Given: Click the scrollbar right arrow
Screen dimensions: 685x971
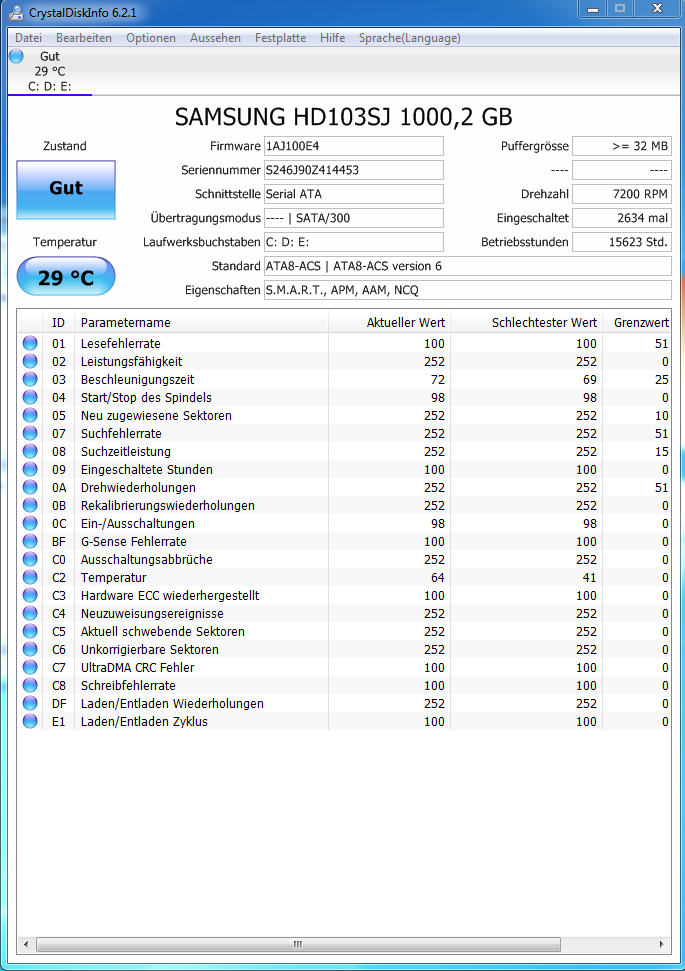Looking at the screenshot, I should click(661, 944).
